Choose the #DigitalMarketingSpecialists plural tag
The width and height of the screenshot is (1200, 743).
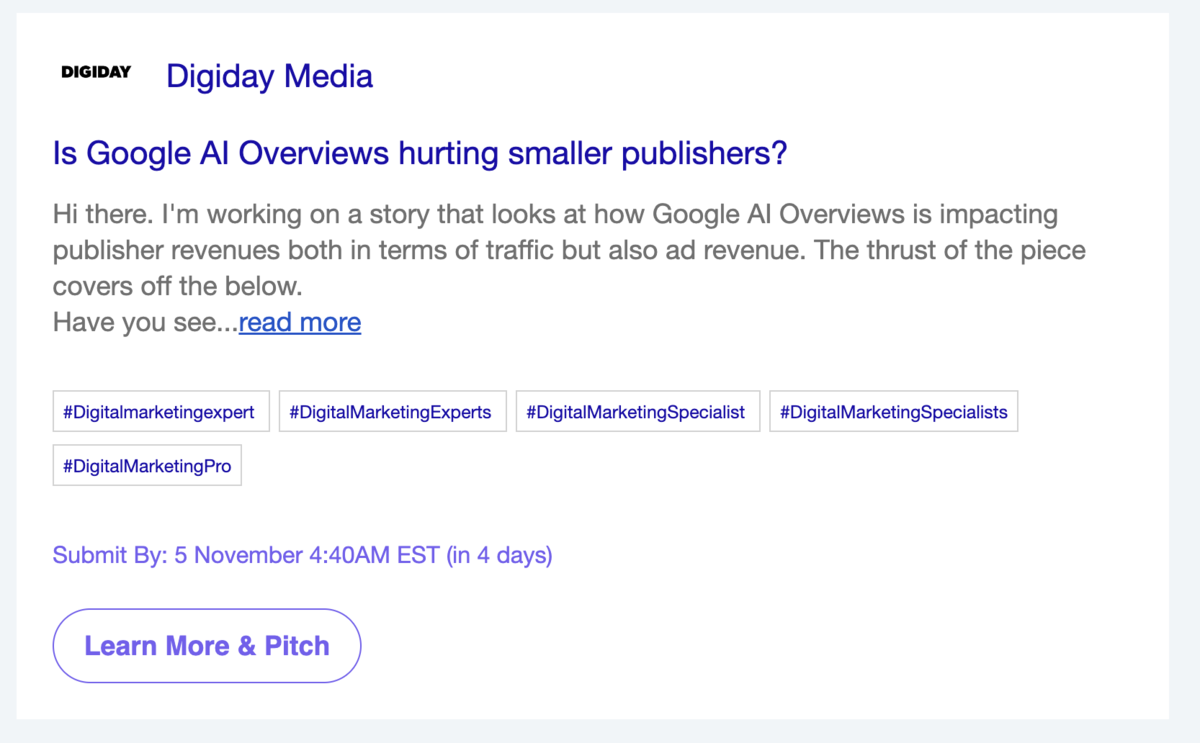[893, 412]
